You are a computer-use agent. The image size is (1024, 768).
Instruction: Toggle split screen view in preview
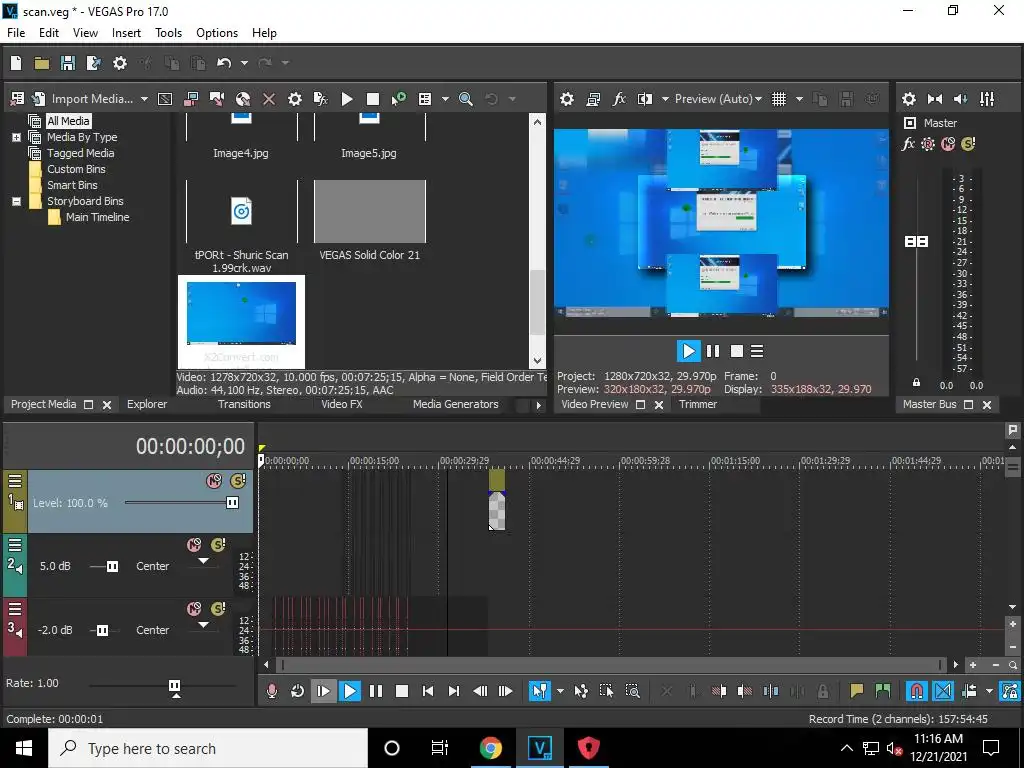645,99
